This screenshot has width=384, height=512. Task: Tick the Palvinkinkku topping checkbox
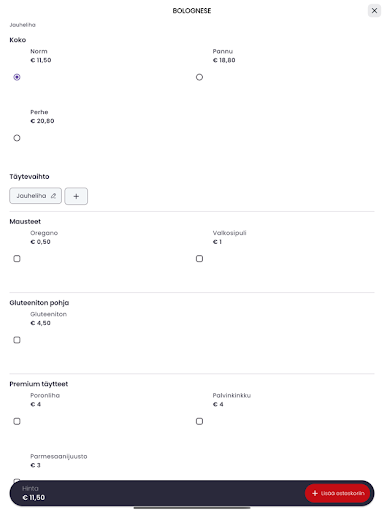click(199, 421)
